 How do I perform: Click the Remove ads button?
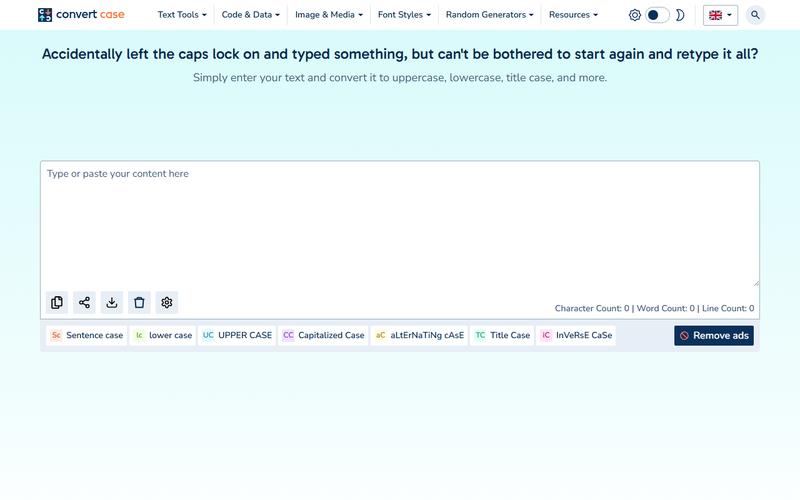pos(714,336)
